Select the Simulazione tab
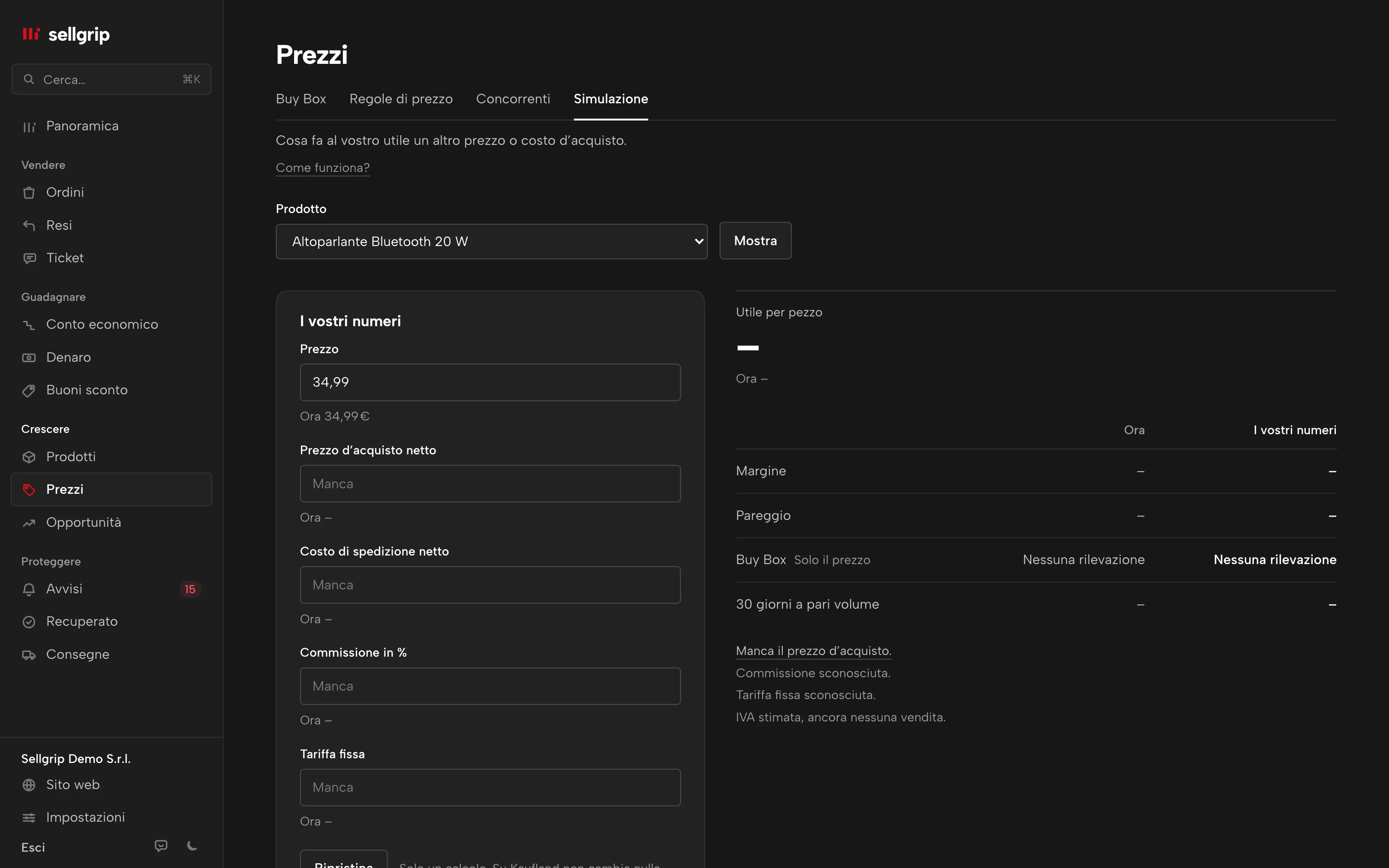Image resolution: width=1389 pixels, height=868 pixels. coord(611,99)
